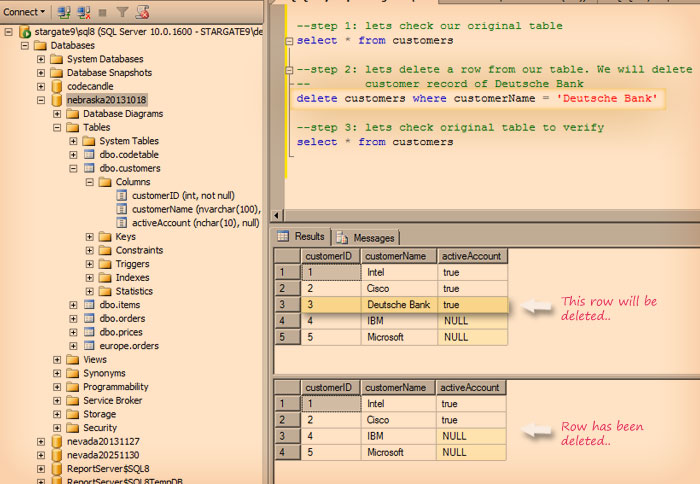Screen dimensions: 700x484
Task: Click the Intel cell in first grid
Action: click(x=399, y=272)
